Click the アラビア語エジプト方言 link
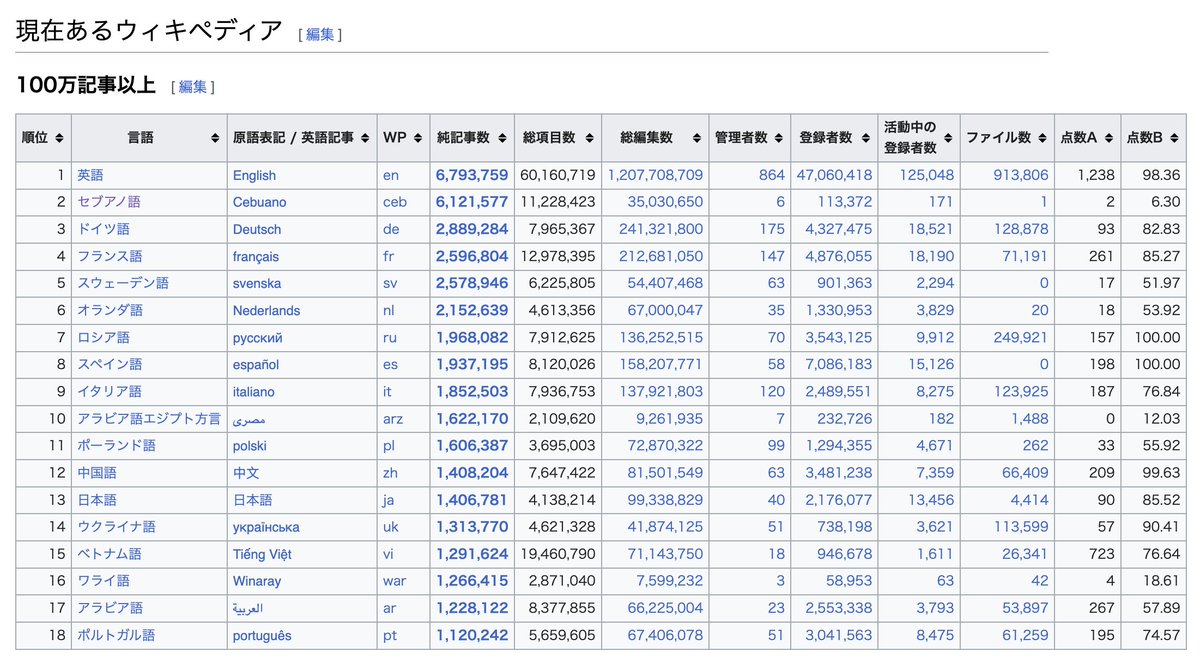 [149, 418]
